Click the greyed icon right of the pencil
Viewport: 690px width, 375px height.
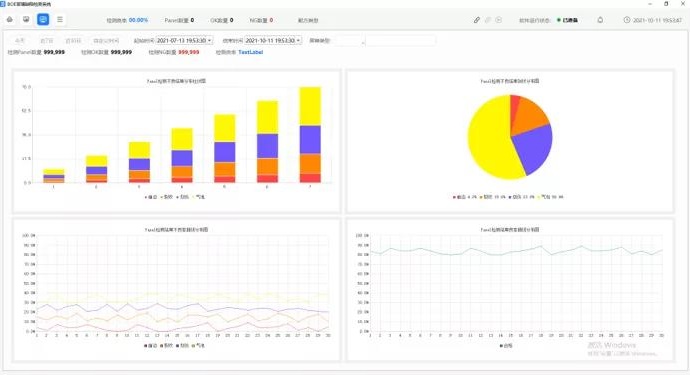488,20
